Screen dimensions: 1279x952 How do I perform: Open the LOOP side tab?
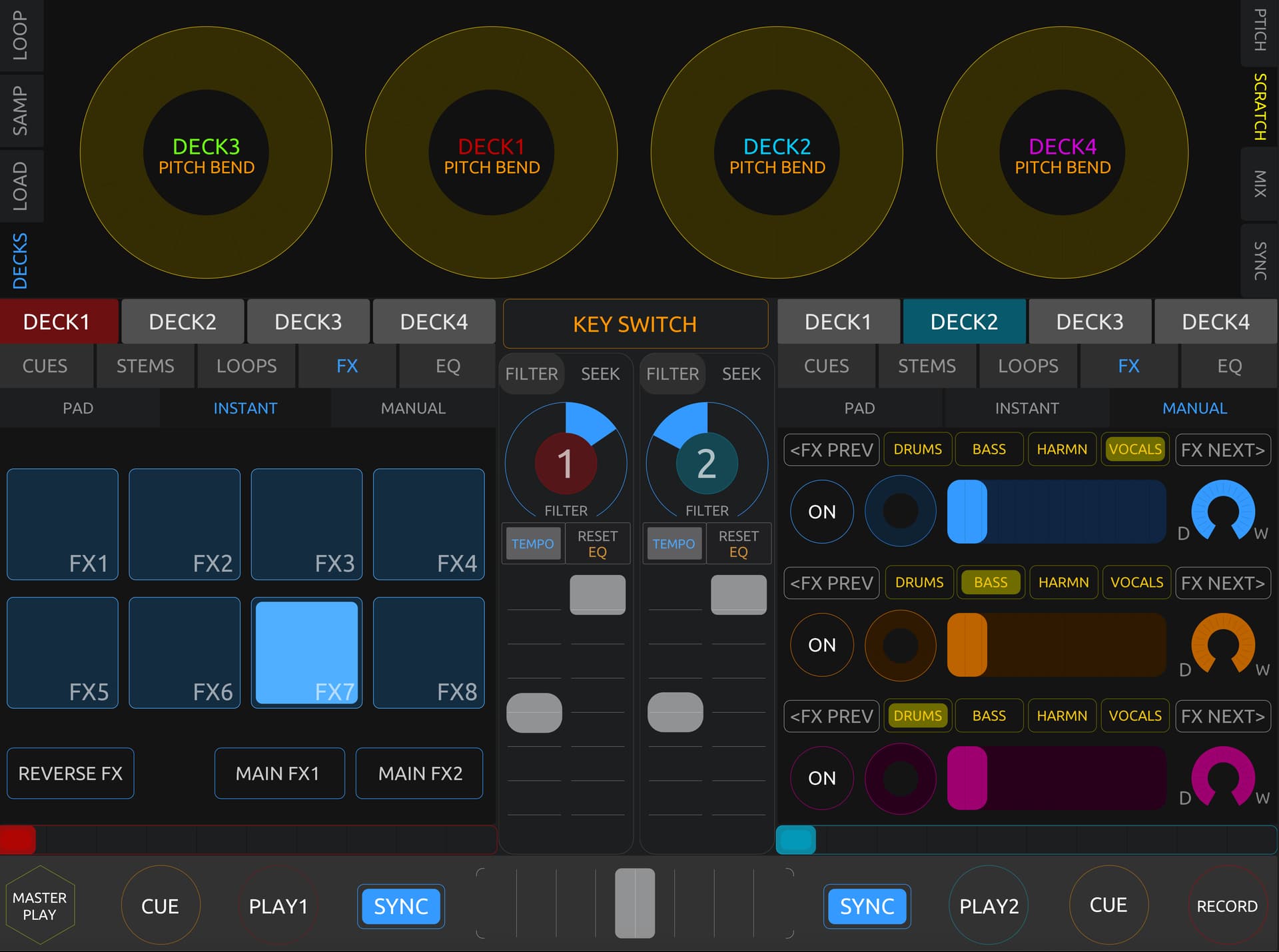click(x=21, y=35)
